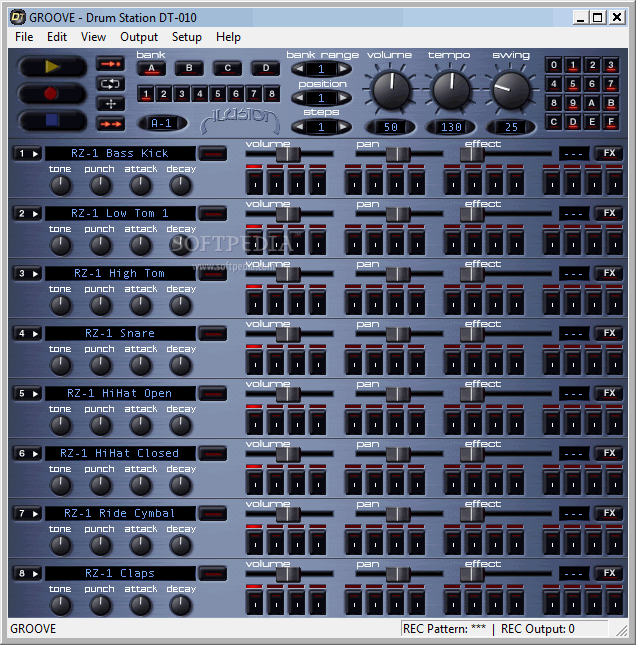The height and width of the screenshot is (645, 636).
Task: Open the Setup menu
Action: (x=187, y=37)
